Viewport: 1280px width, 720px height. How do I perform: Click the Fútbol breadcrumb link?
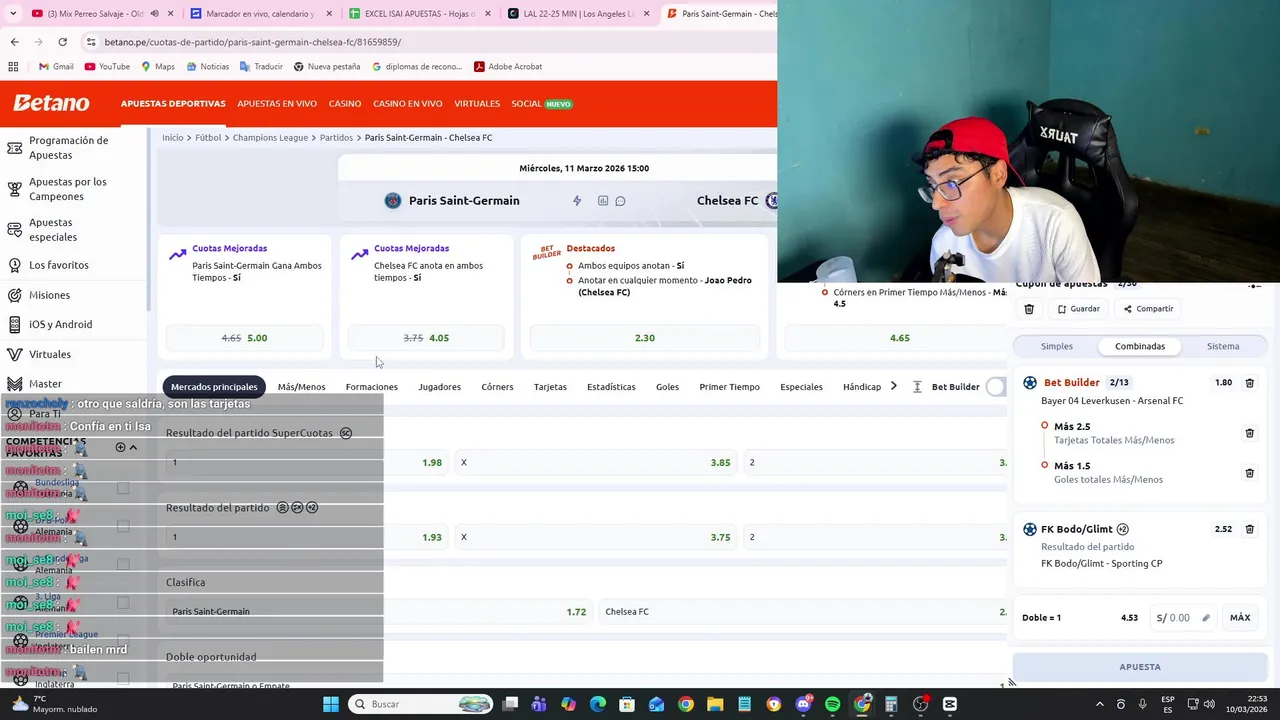pyautogui.click(x=208, y=138)
